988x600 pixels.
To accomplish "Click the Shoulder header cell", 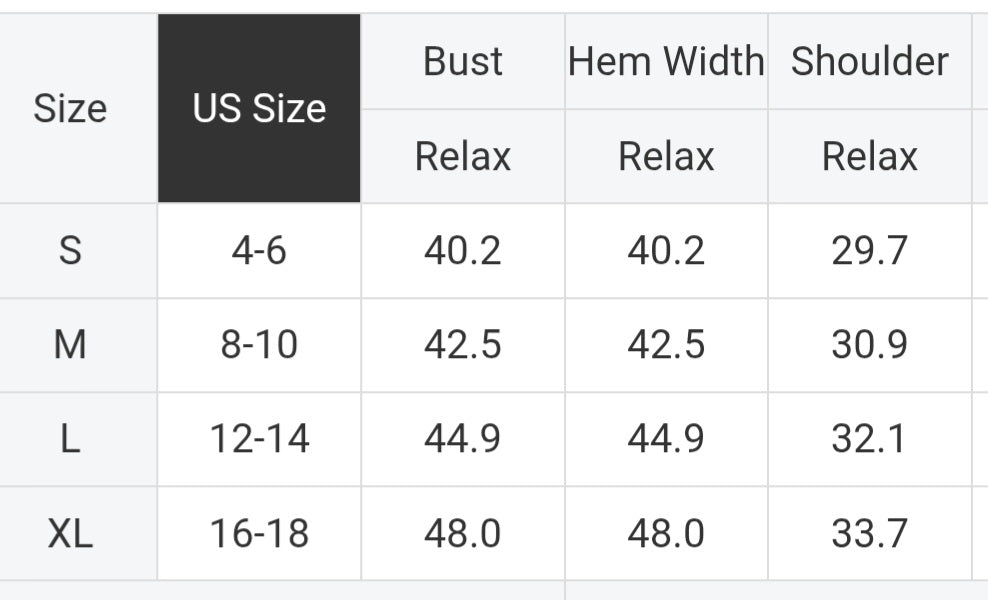I will click(x=870, y=61).
